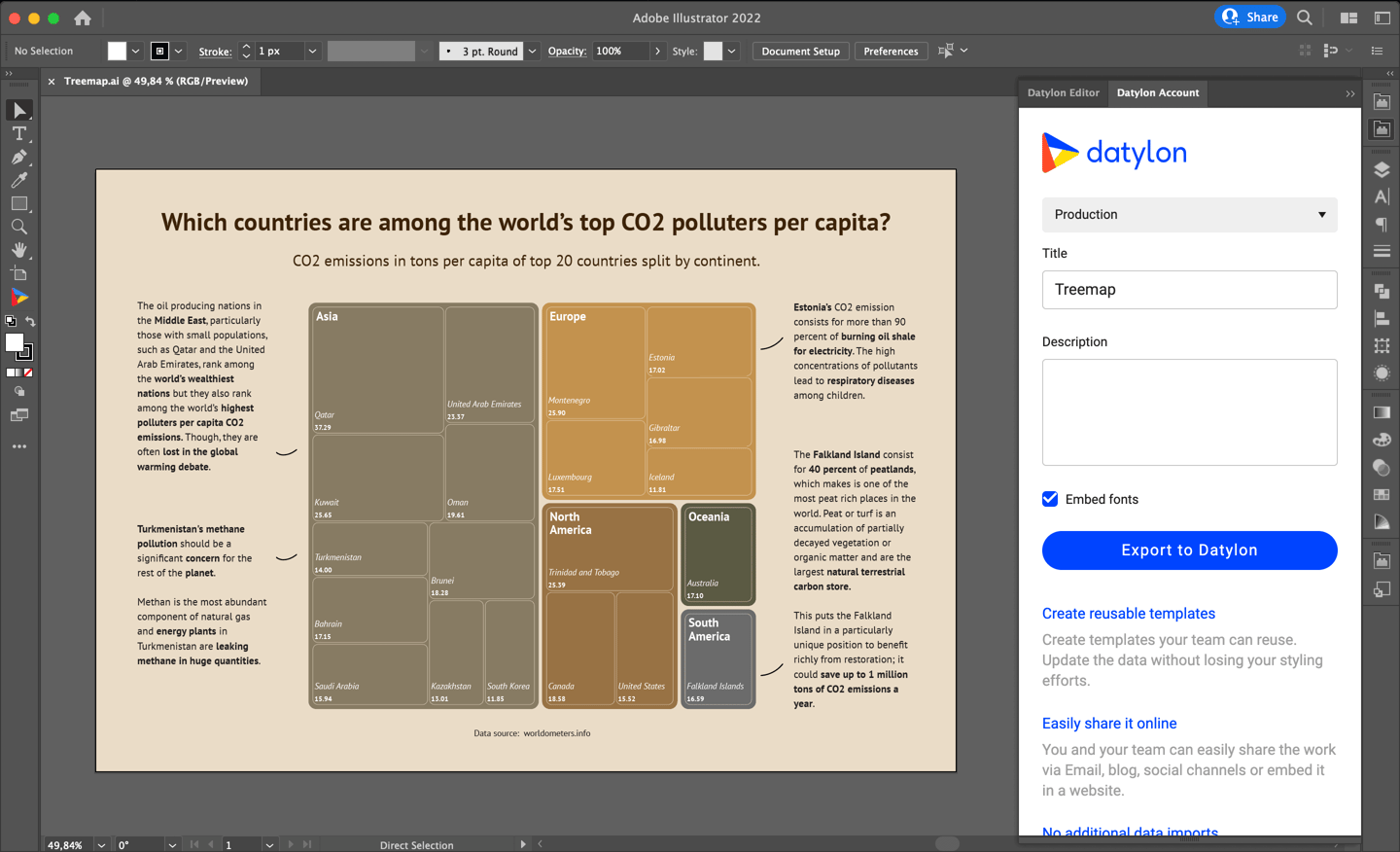
Task: Open the Opacity dropdown
Action: (657, 51)
